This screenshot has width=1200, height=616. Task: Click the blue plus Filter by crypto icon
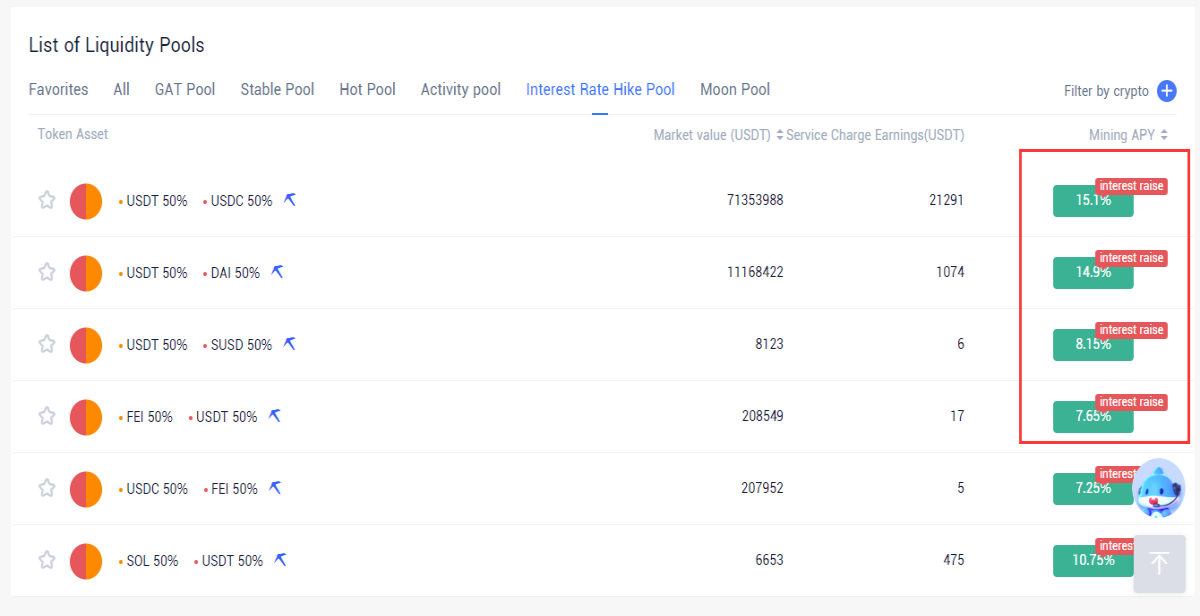[x=1167, y=91]
